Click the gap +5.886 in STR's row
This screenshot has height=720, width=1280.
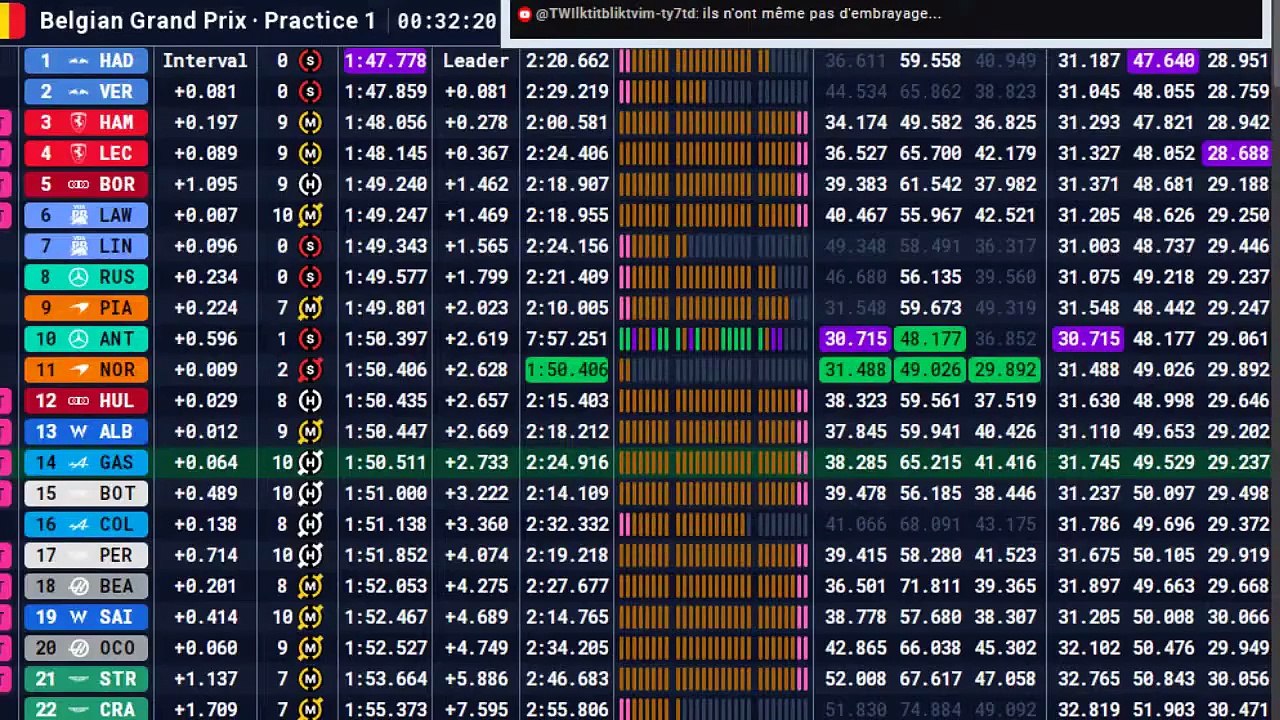click(x=475, y=680)
